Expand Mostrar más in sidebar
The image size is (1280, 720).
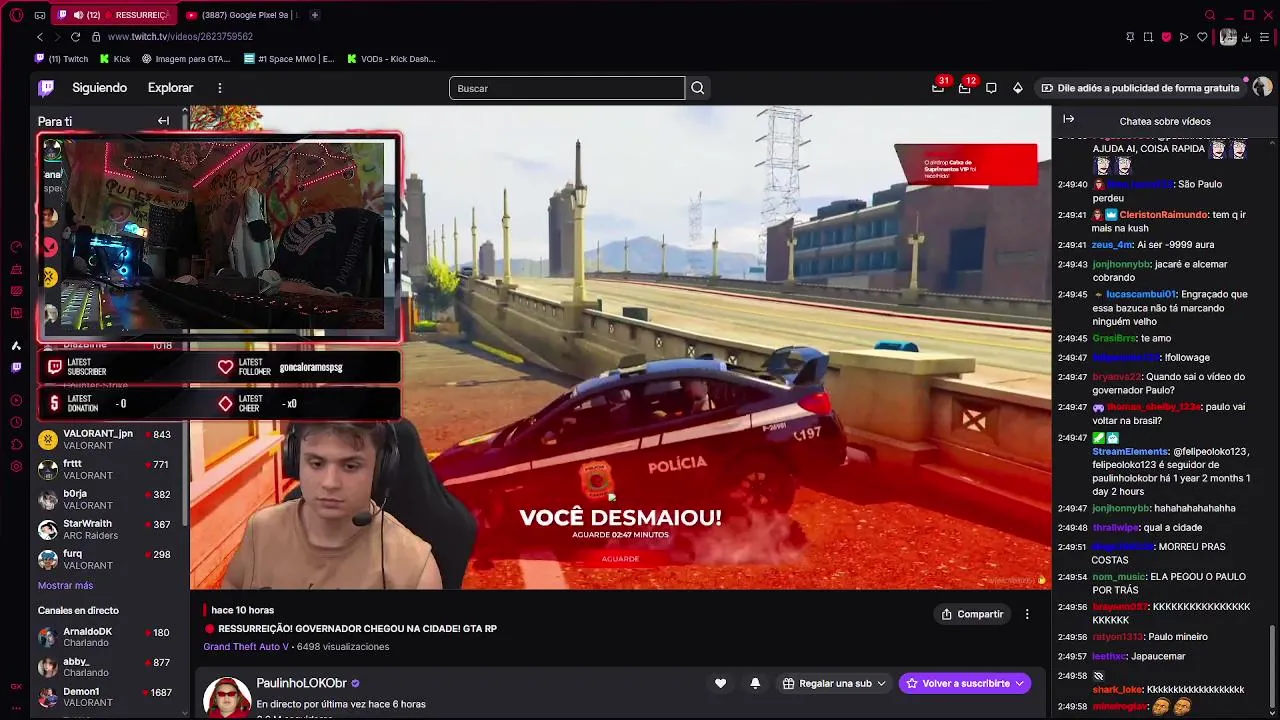click(x=65, y=585)
